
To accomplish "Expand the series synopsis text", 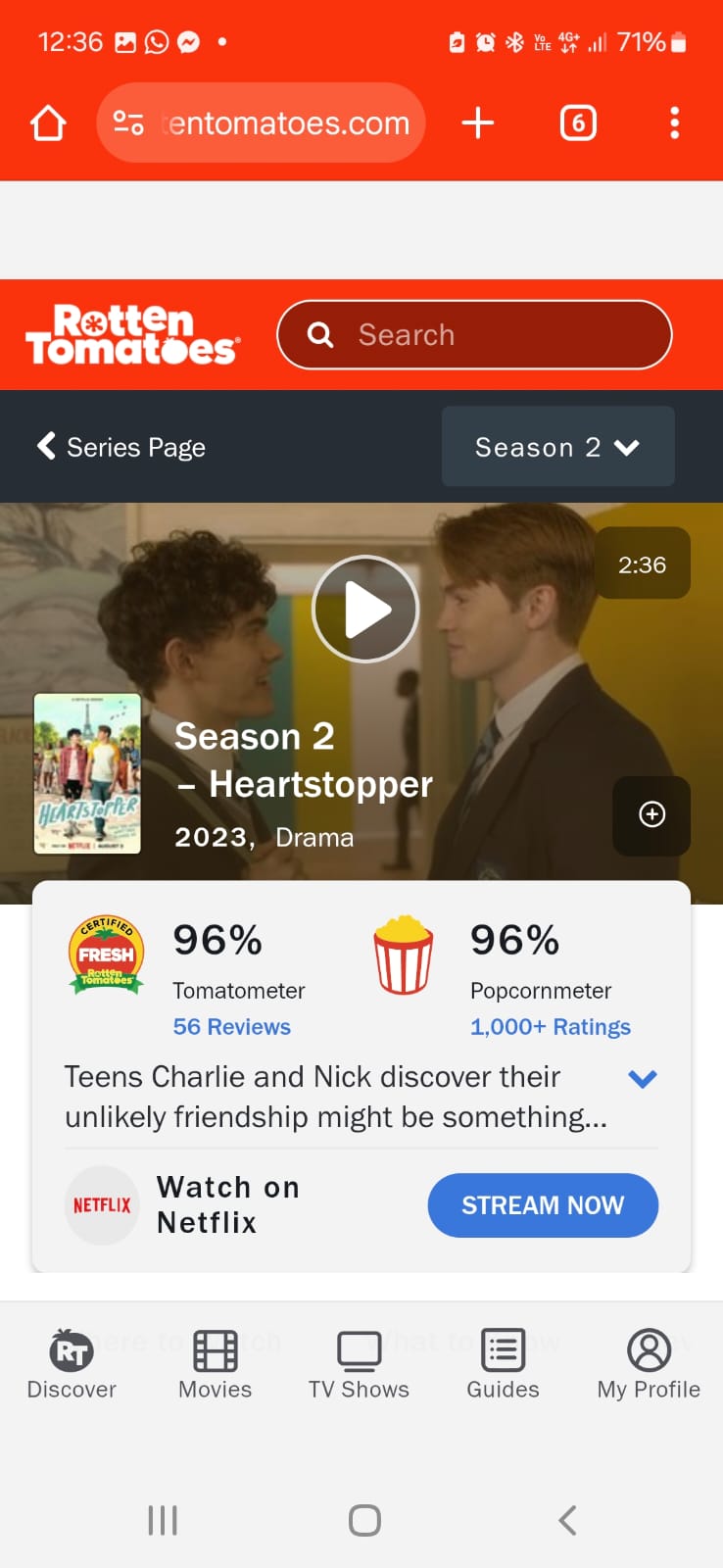I will pos(642,1079).
